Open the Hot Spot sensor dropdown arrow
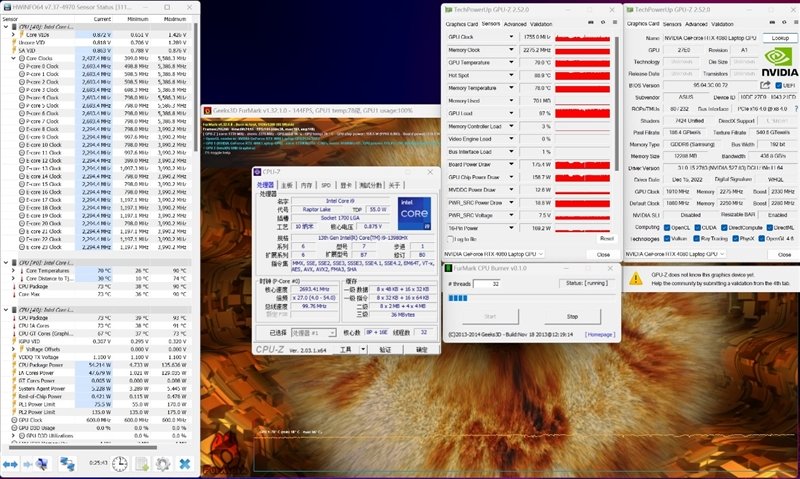The width and height of the screenshot is (800, 479). pyautogui.click(x=511, y=75)
